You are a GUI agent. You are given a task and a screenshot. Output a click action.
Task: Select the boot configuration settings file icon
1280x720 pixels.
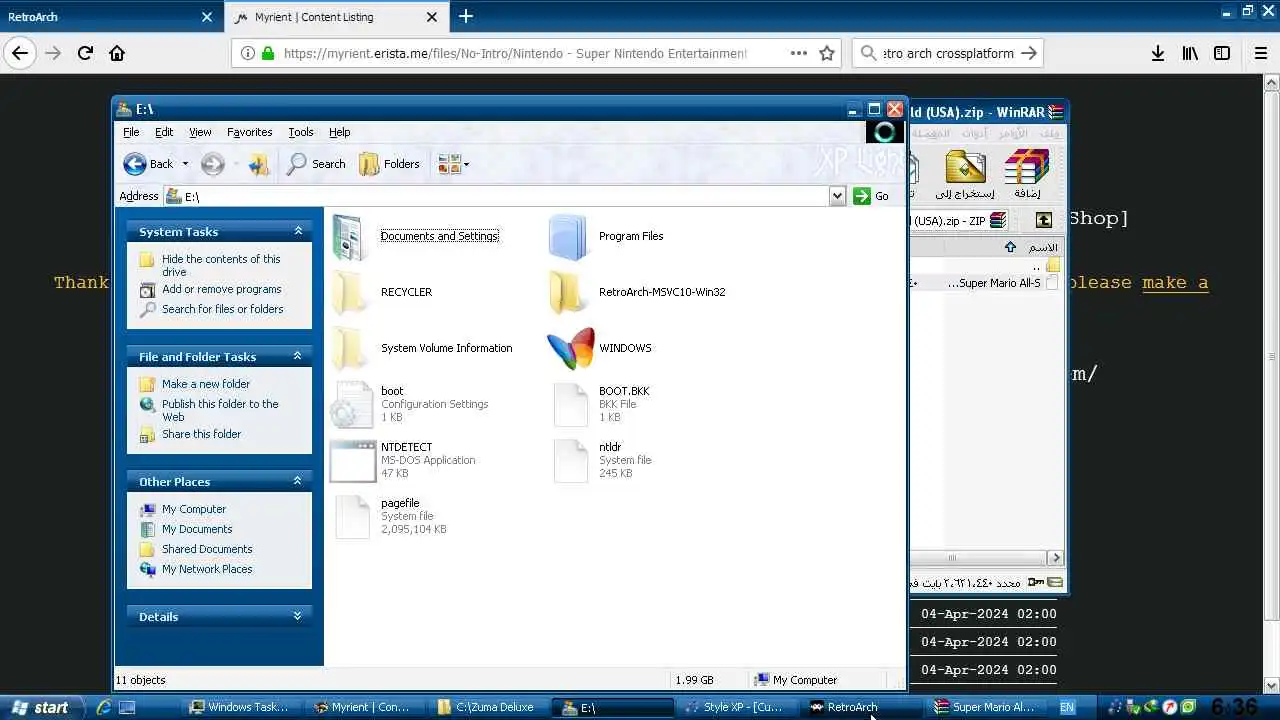click(351, 404)
